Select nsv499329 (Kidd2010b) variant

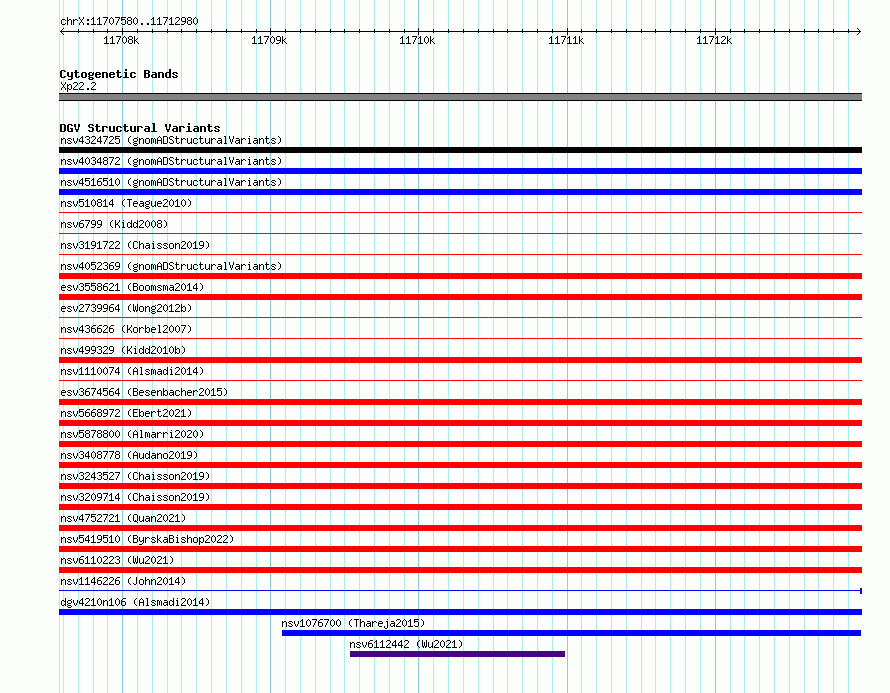coord(123,350)
